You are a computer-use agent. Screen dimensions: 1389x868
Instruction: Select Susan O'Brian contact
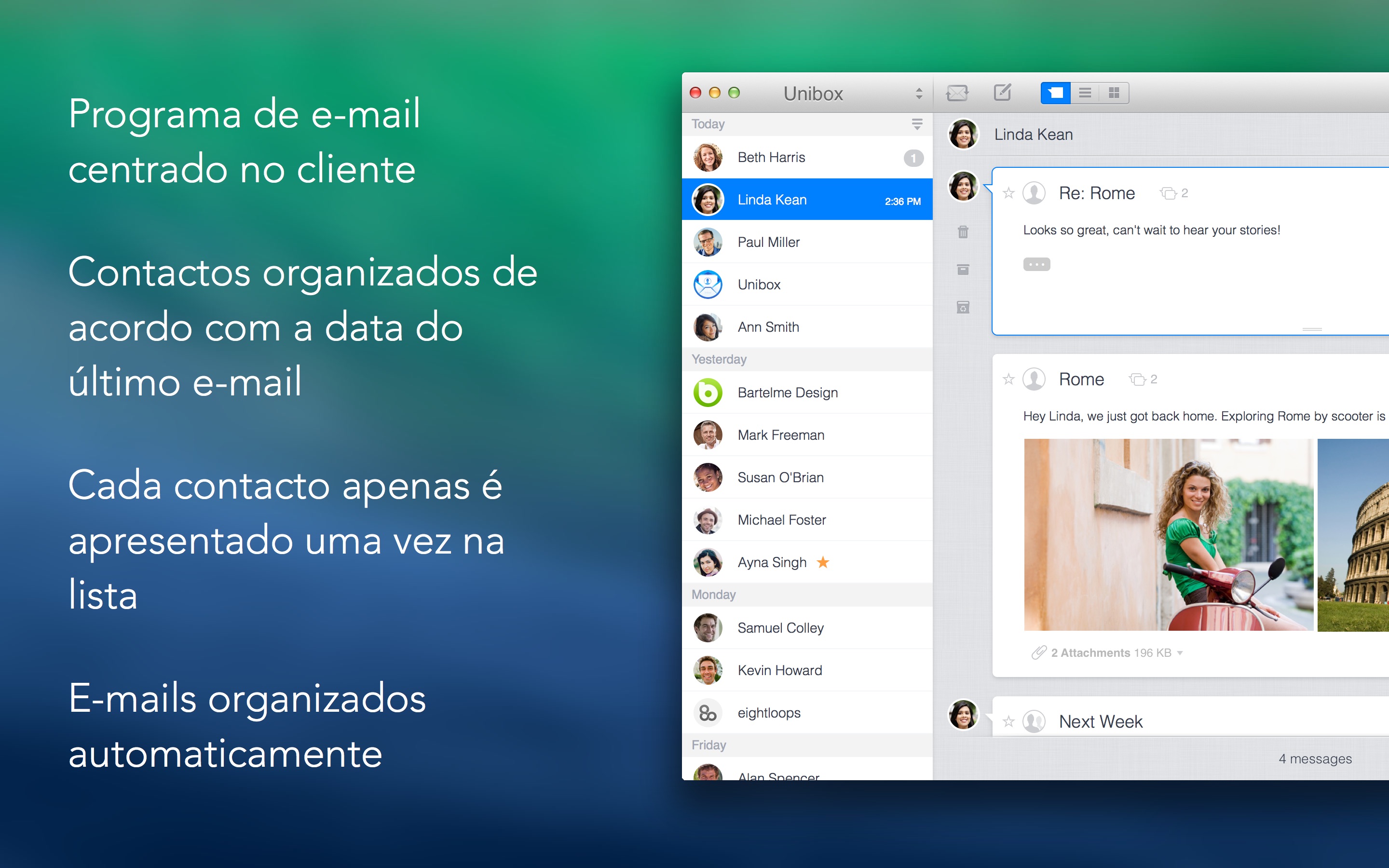(807, 477)
